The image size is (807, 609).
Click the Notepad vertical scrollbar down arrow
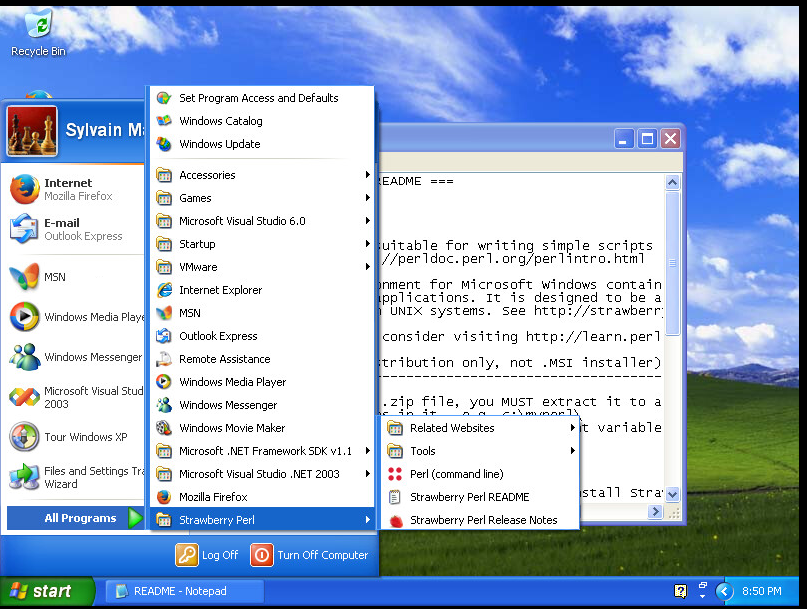click(x=672, y=494)
